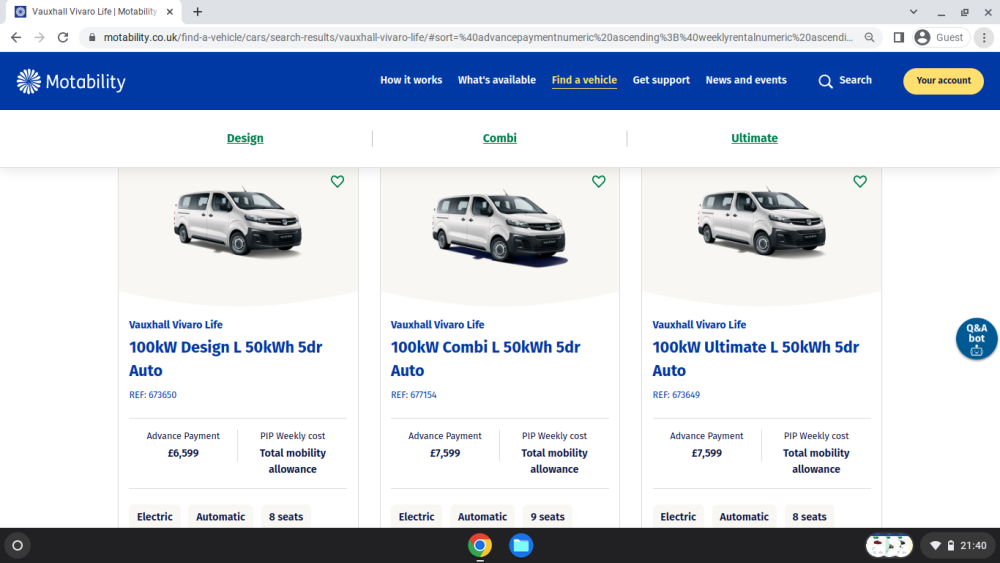Toggle browser side panel icon
This screenshot has width=1000, height=563.
[x=899, y=38]
